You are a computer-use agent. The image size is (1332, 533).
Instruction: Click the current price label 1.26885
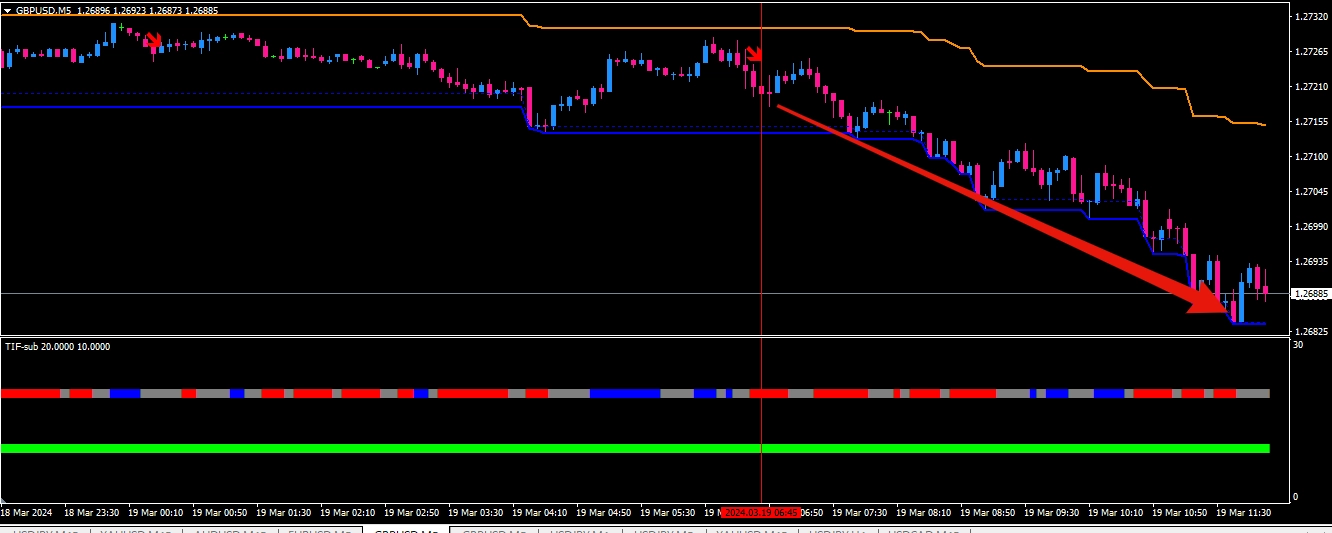tap(1308, 294)
